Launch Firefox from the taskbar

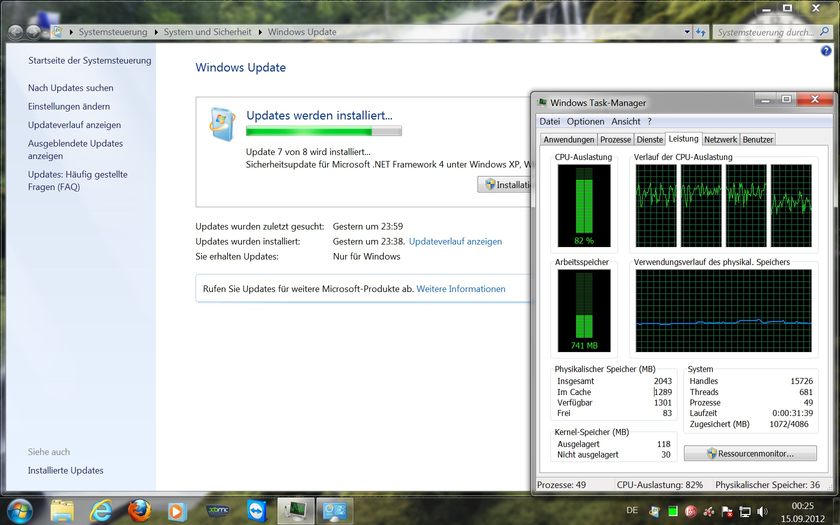click(139, 511)
